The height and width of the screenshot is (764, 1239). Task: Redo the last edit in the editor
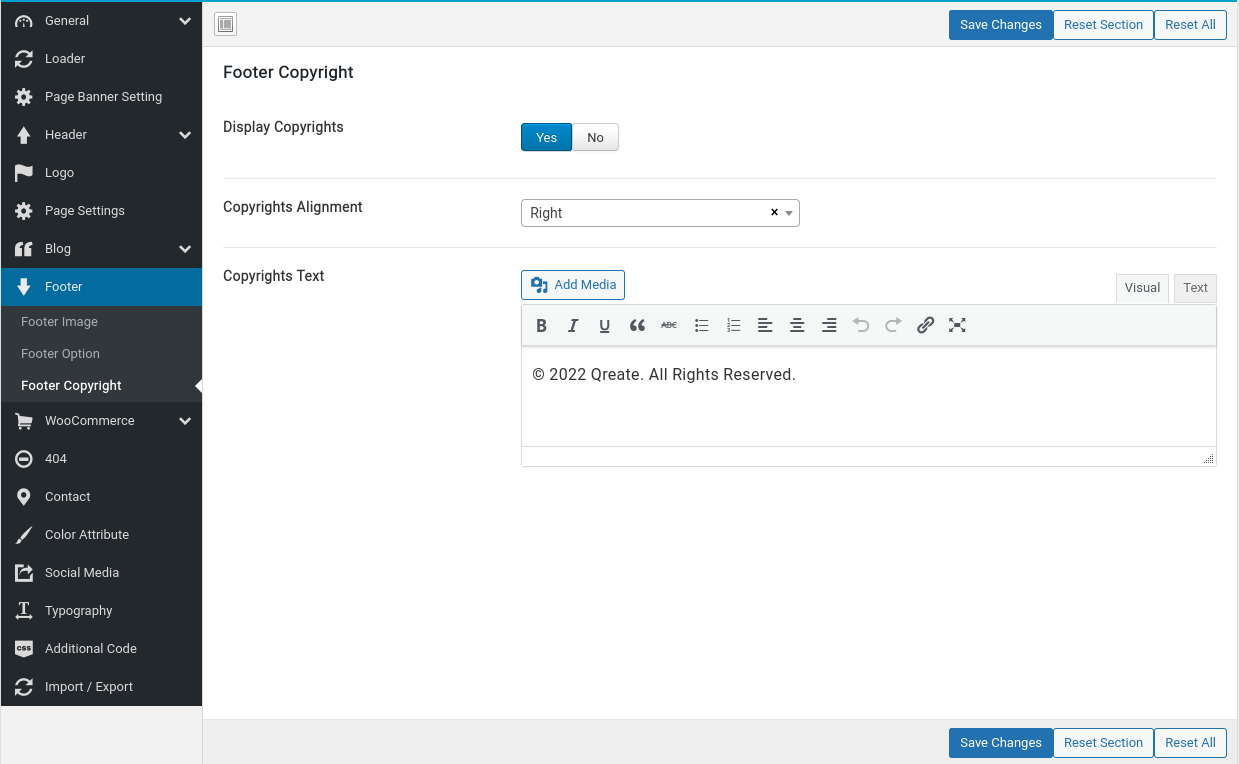893,325
